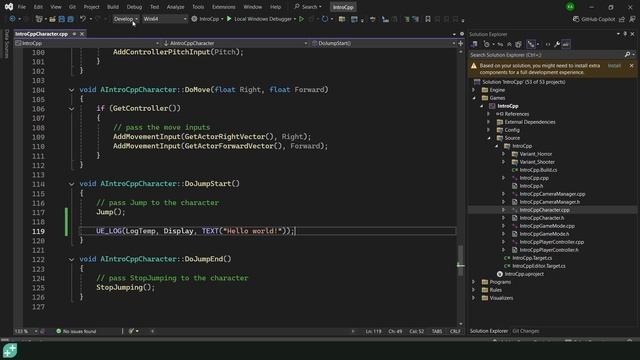Select IntroCppGameMode.cpp in Solution Explorer
The image size is (640, 360).
point(547,226)
